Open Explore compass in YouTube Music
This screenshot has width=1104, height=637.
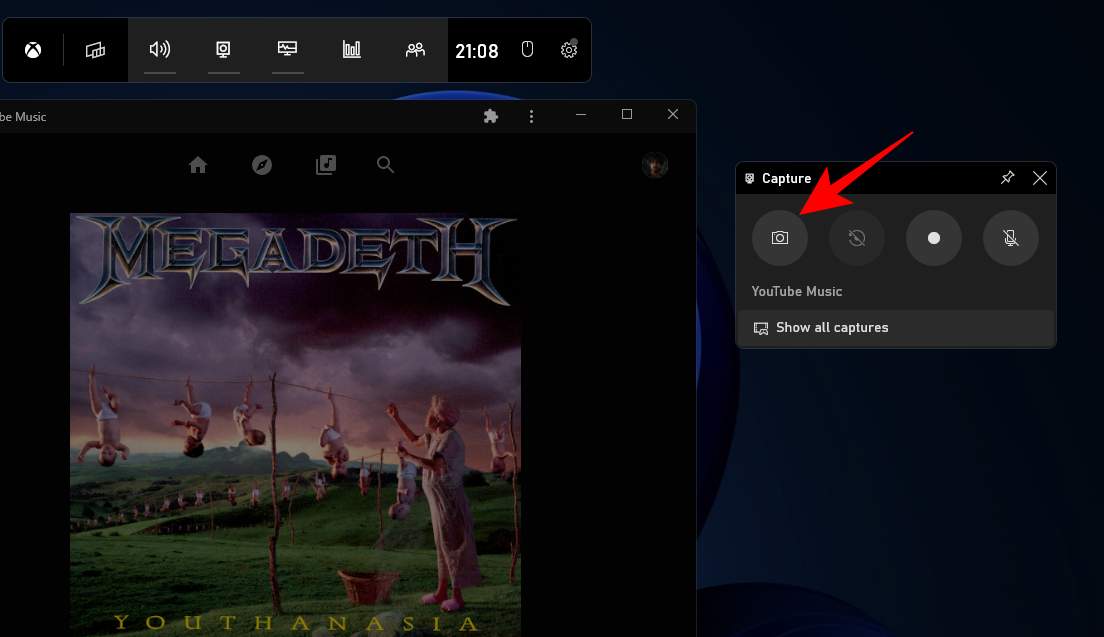(x=262, y=165)
